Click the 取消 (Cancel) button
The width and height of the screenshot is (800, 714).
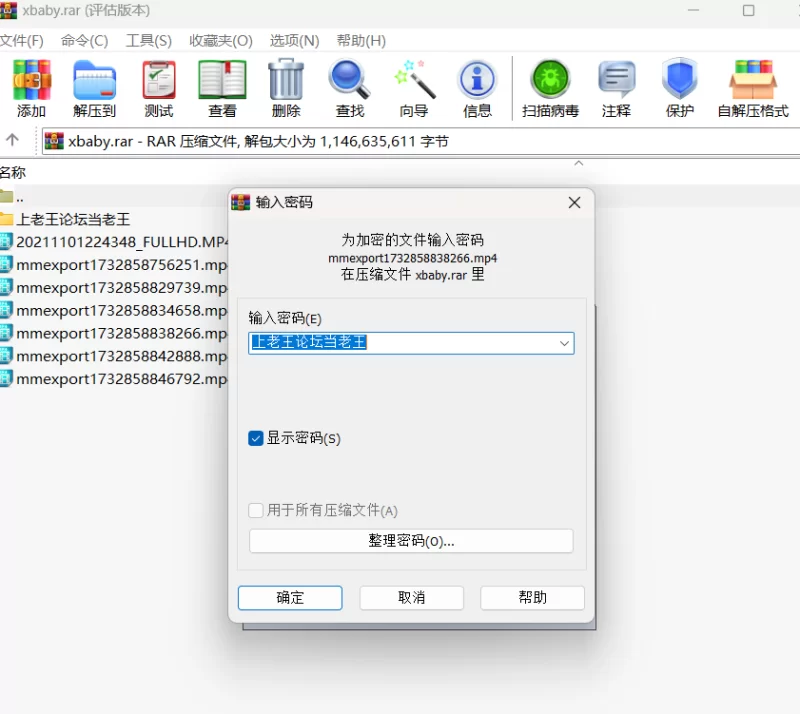pyautogui.click(x=411, y=598)
